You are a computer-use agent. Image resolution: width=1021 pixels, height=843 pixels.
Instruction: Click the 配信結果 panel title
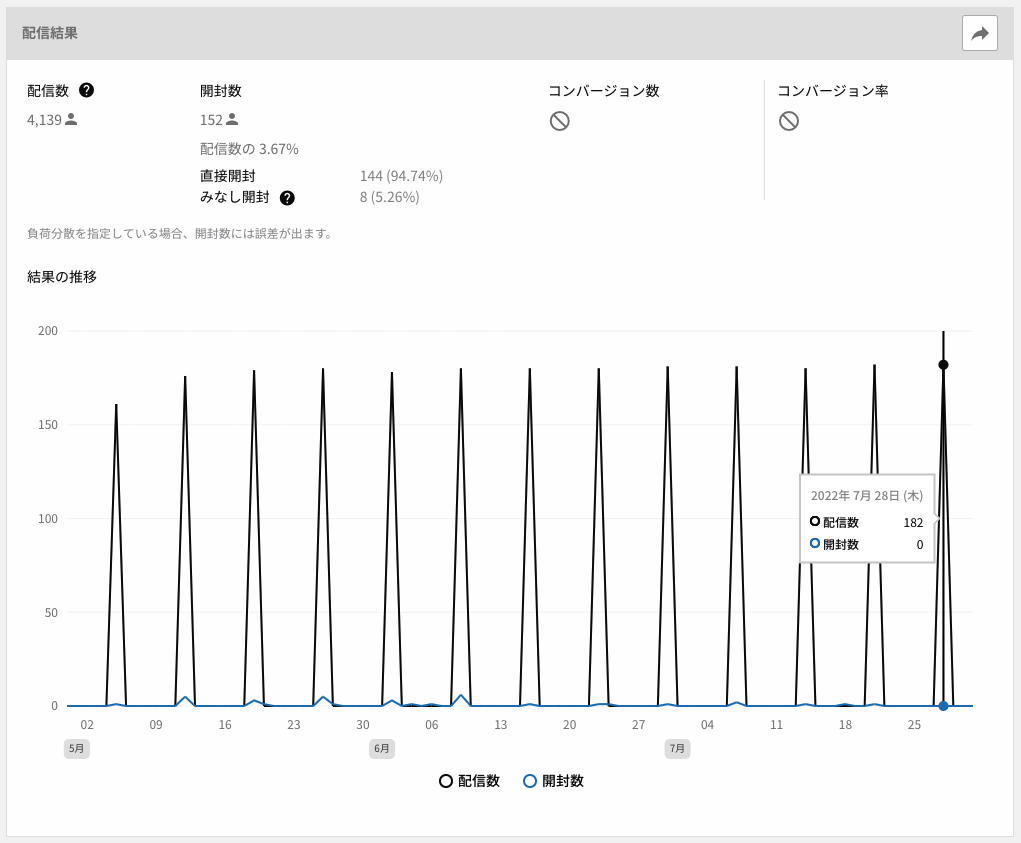point(50,33)
